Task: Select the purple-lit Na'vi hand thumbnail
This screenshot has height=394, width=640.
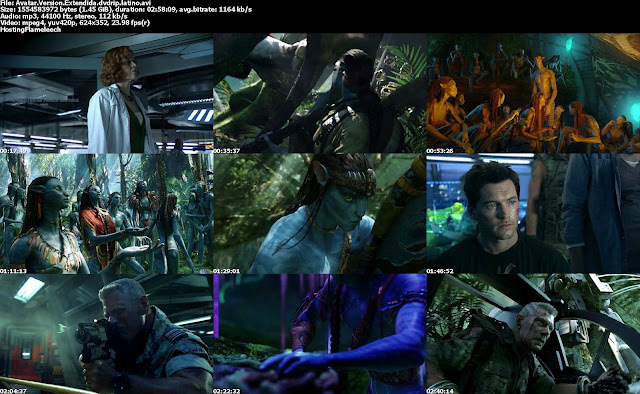Action: point(320,334)
